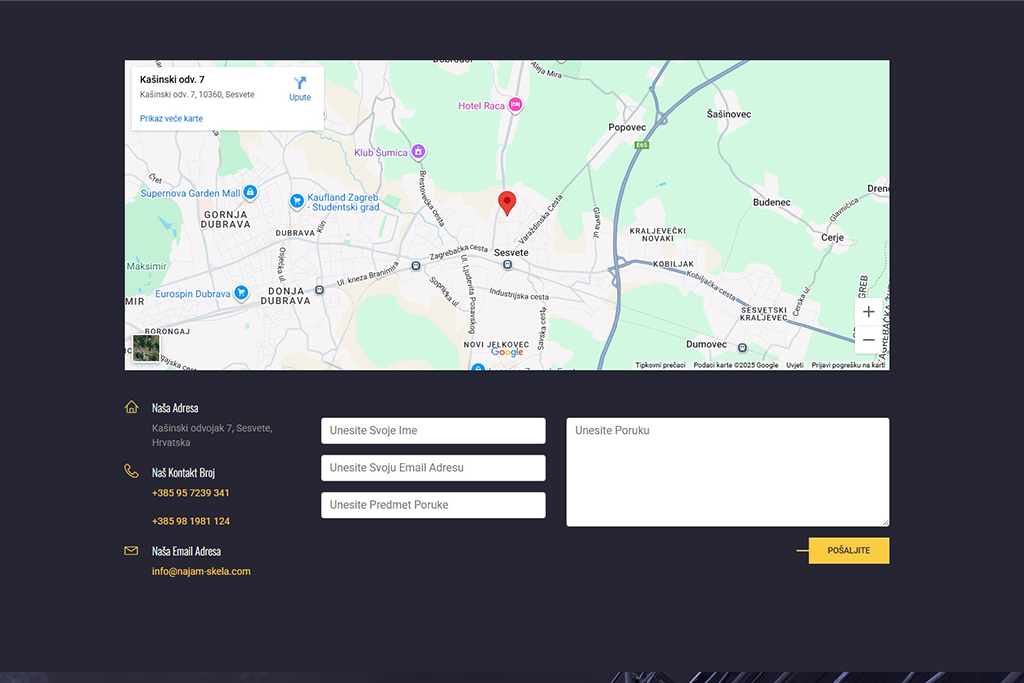Click the Hotel Raca pin on the map
Screen dimensions: 1024x683
point(516,104)
